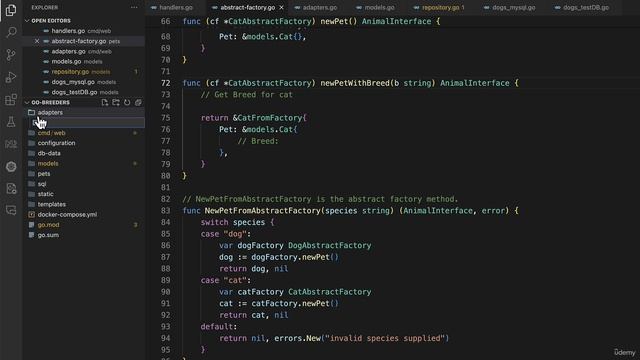Screen dimensions: 640x360
Task: Click the newPetWithBreed function name
Action: coord(355,83)
